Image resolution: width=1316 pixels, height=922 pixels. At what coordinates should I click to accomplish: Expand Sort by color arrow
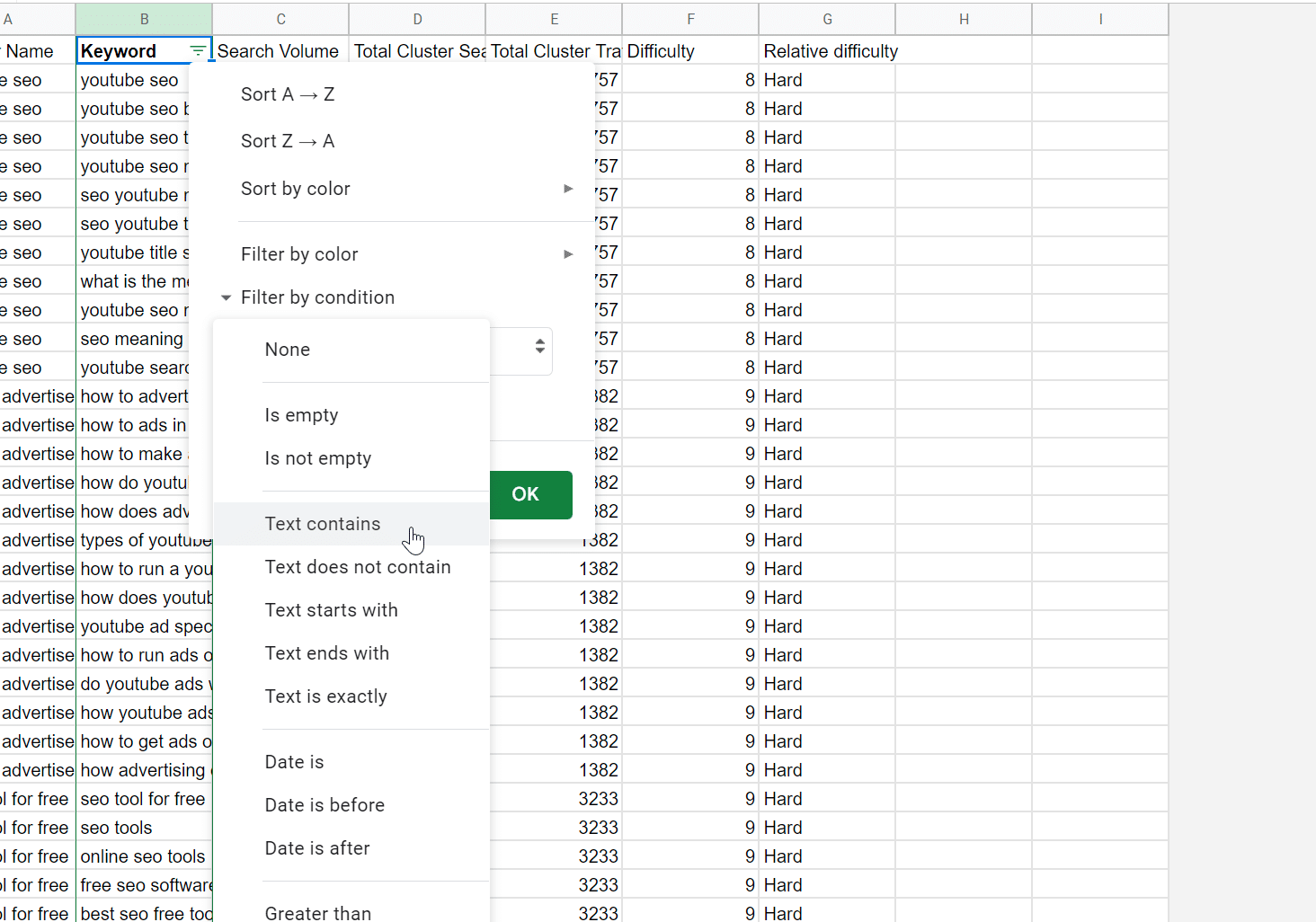[x=568, y=189]
